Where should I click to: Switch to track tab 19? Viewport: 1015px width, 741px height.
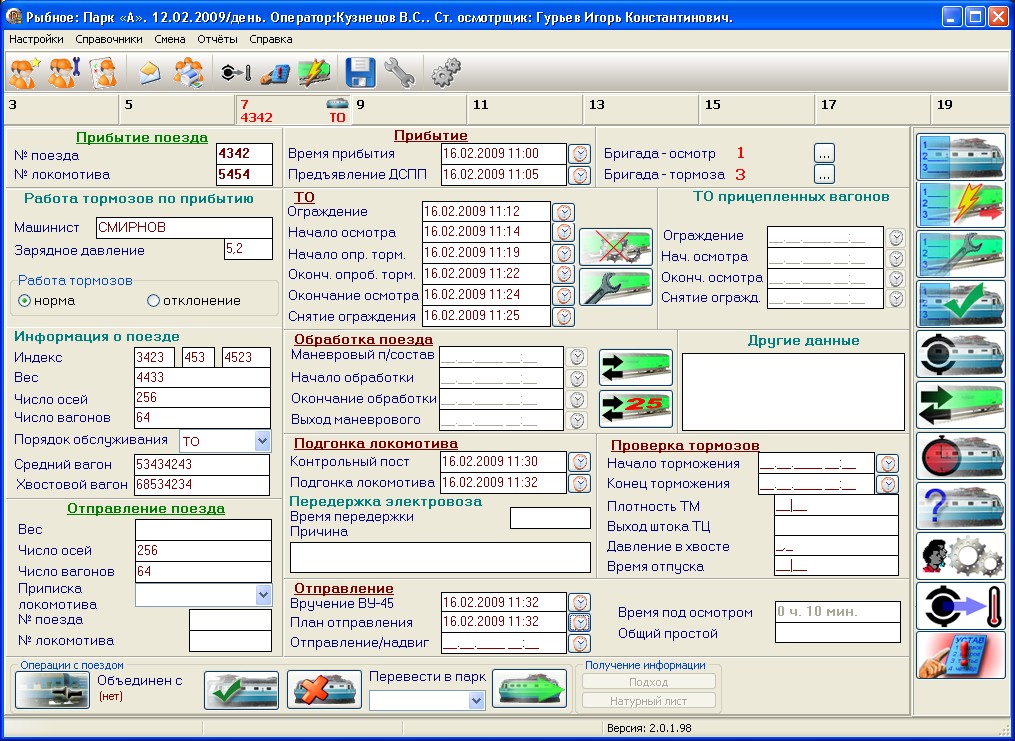(970, 110)
